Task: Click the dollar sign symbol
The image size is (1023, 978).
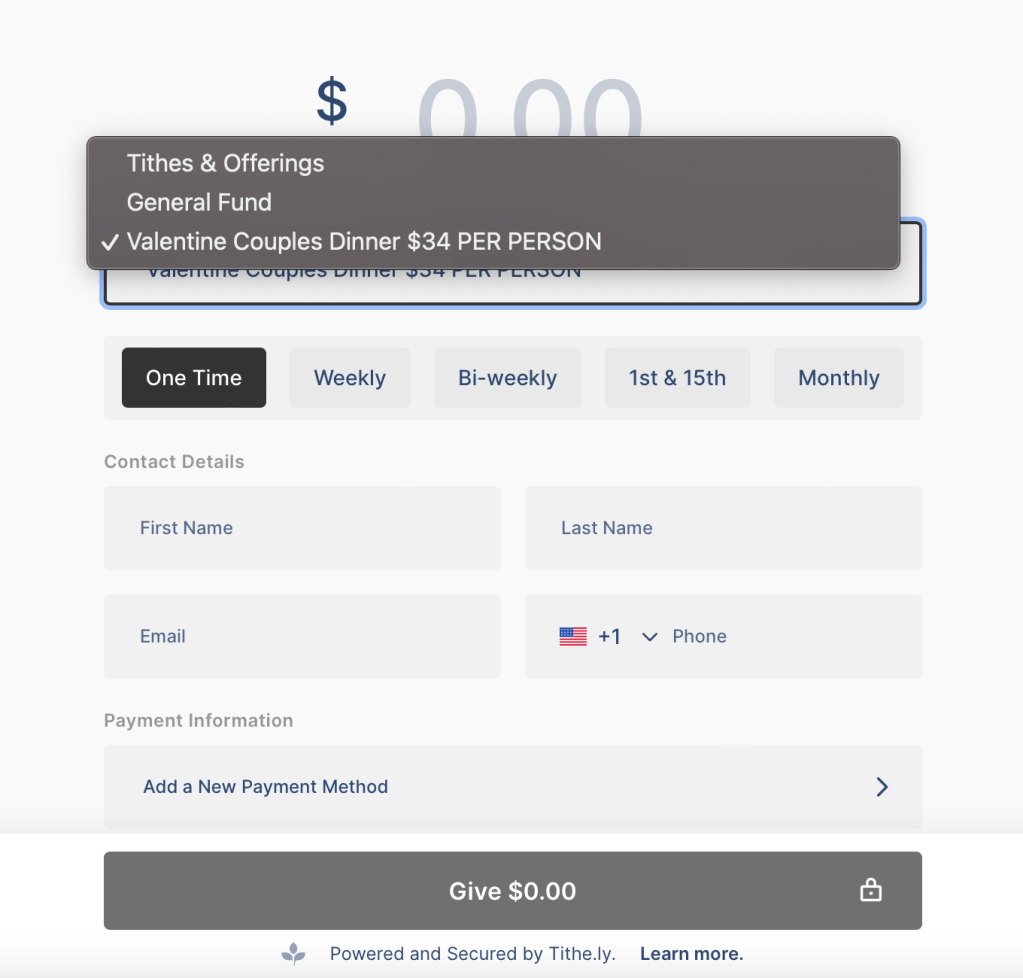Action: point(331,102)
